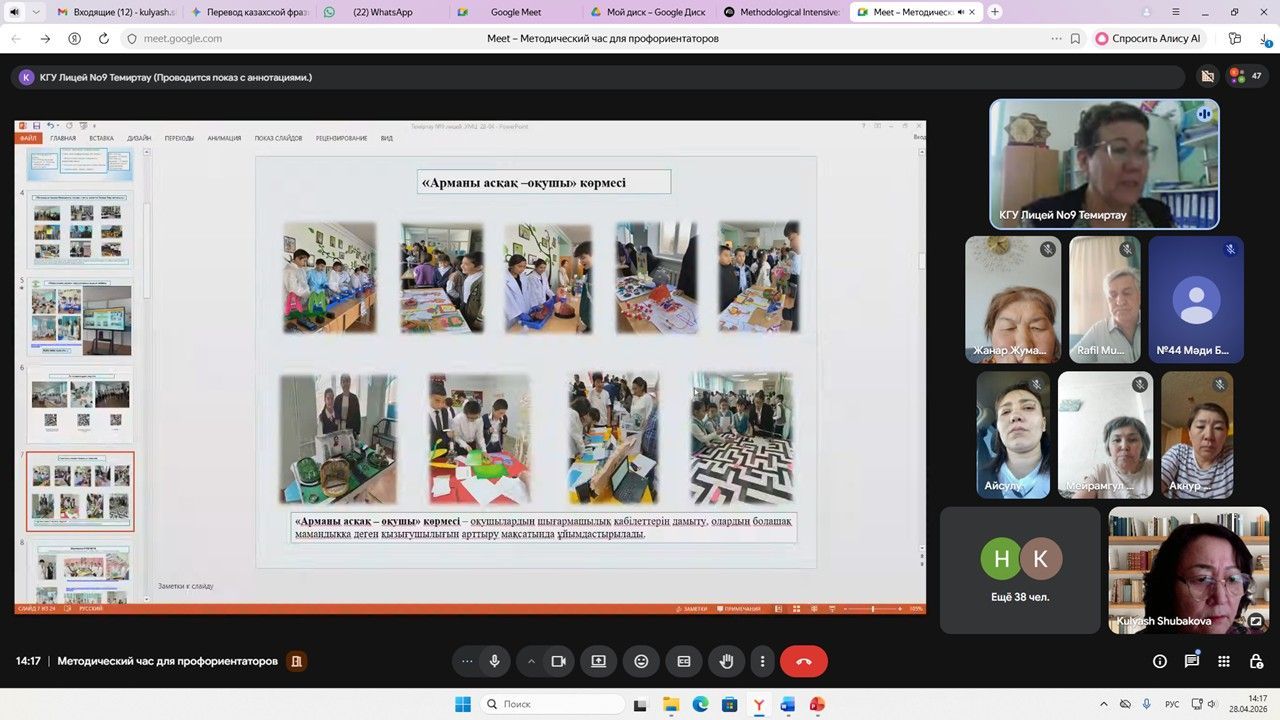Click the share screen icon
The width and height of the screenshot is (1280, 720).
click(598, 661)
